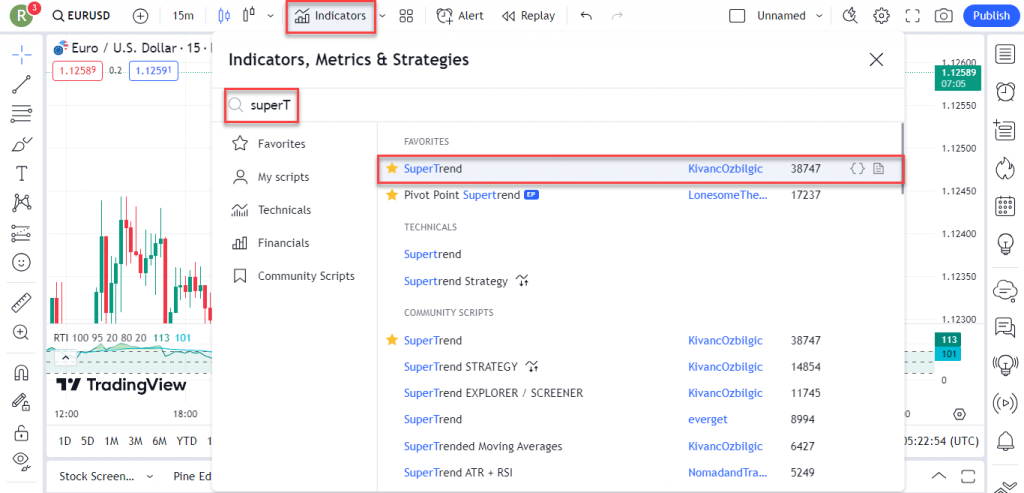Unfavorite the highlighted SuperTrend star

point(392,169)
